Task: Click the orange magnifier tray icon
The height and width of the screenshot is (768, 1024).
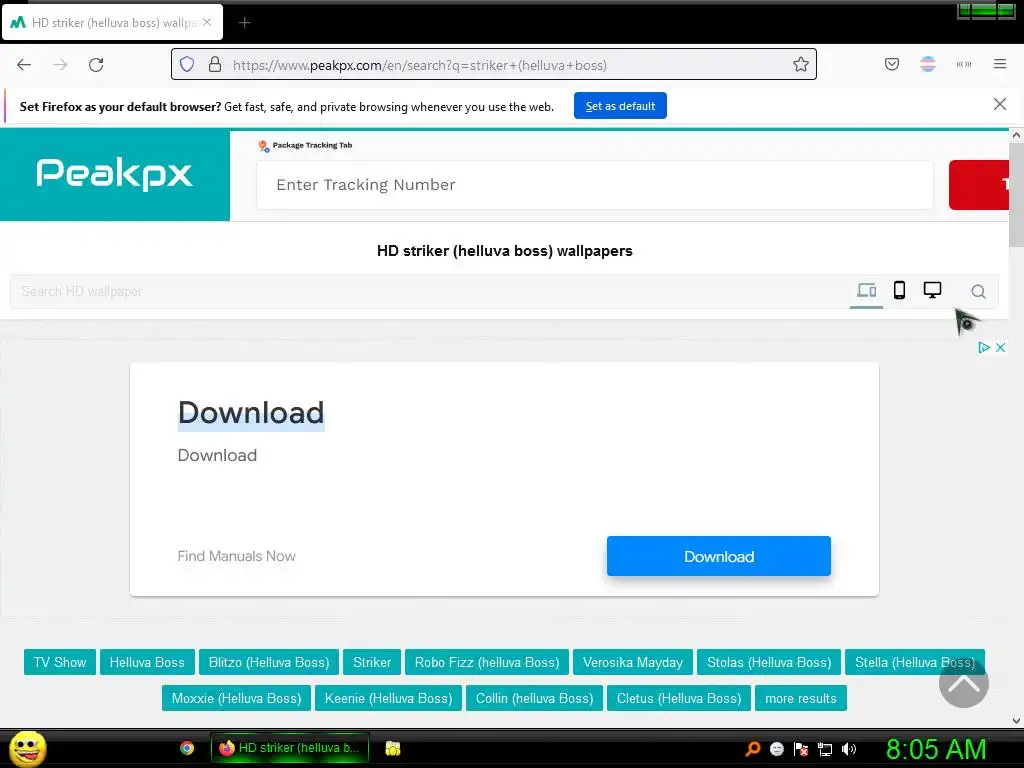Action: [x=753, y=749]
